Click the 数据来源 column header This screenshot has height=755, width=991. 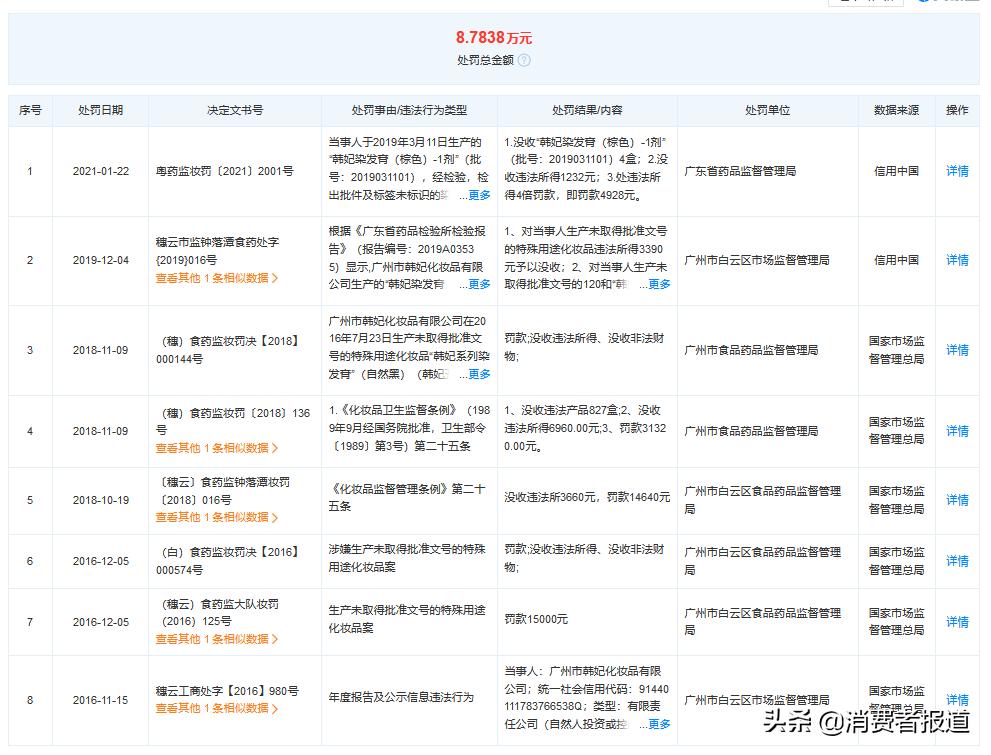click(x=896, y=110)
